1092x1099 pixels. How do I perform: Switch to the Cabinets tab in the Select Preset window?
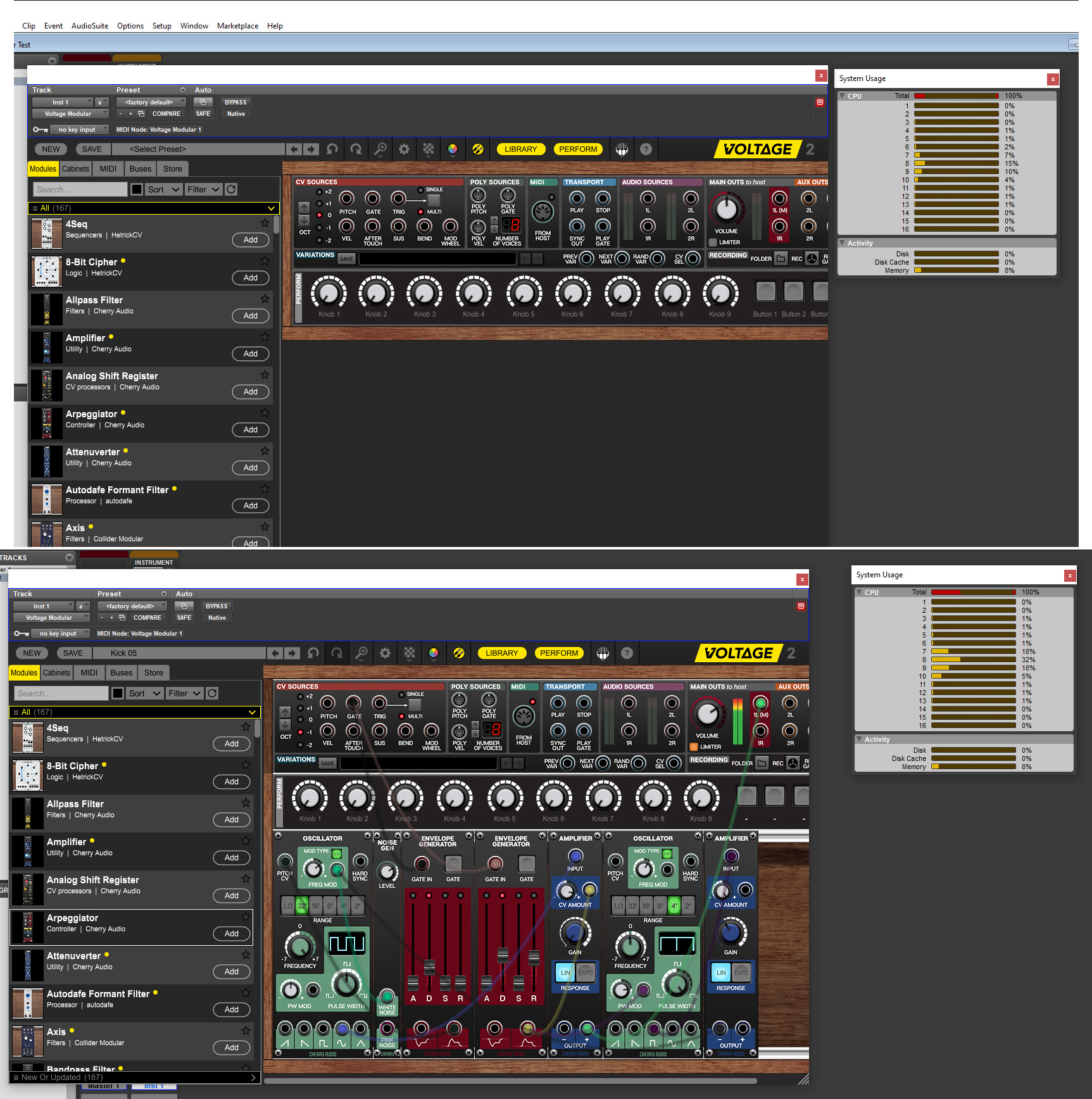[x=75, y=169]
